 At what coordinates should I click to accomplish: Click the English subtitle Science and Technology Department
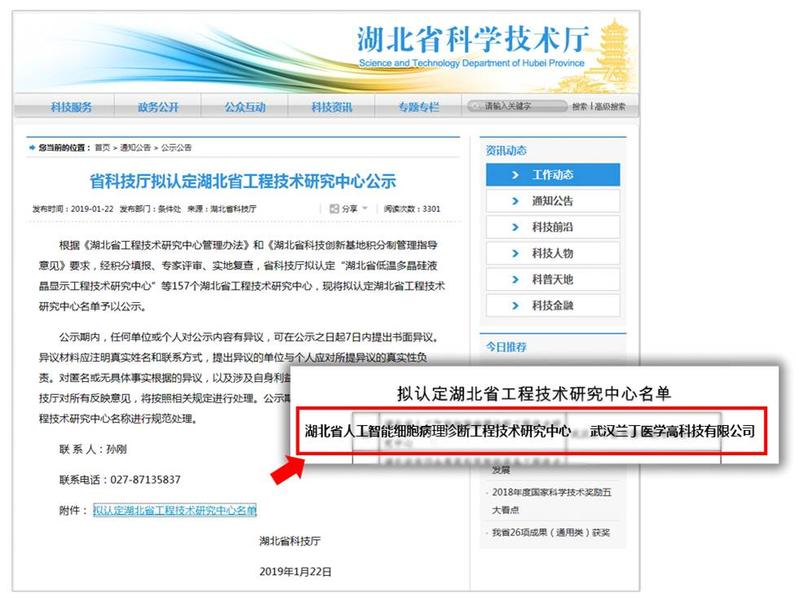tap(471, 63)
